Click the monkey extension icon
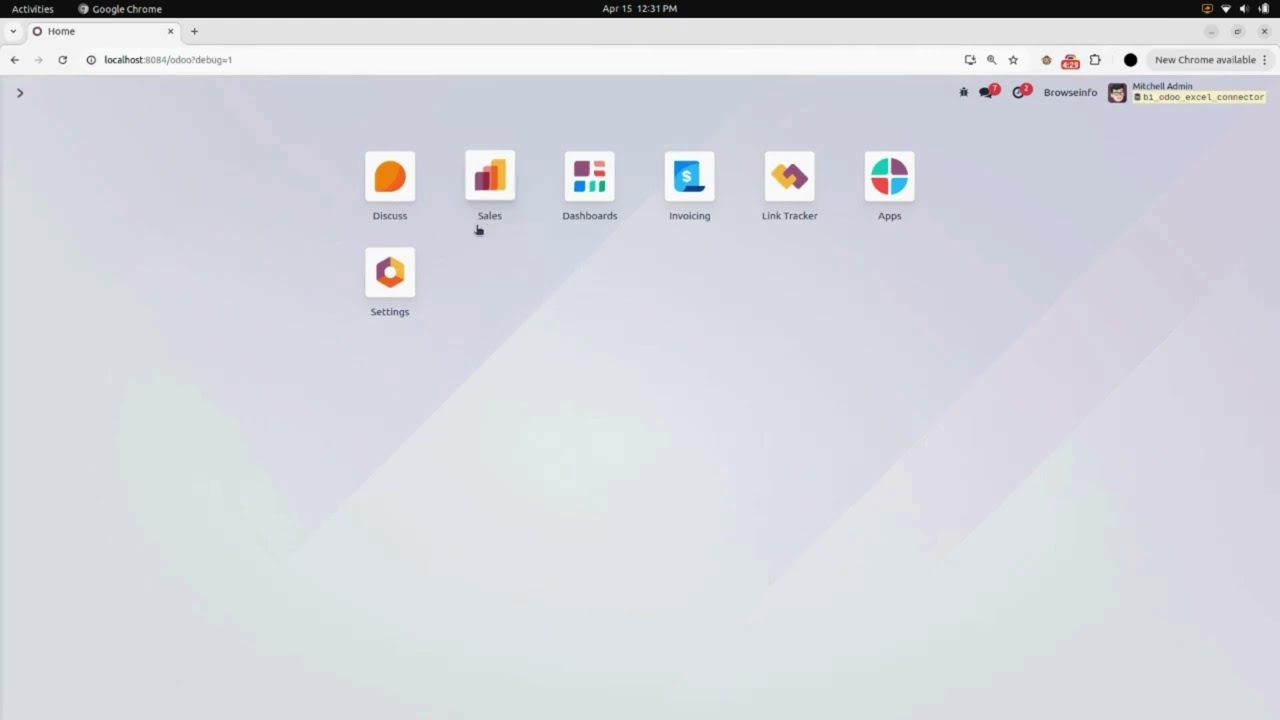This screenshot has width=1280, height=720. tap(1047, 60)
